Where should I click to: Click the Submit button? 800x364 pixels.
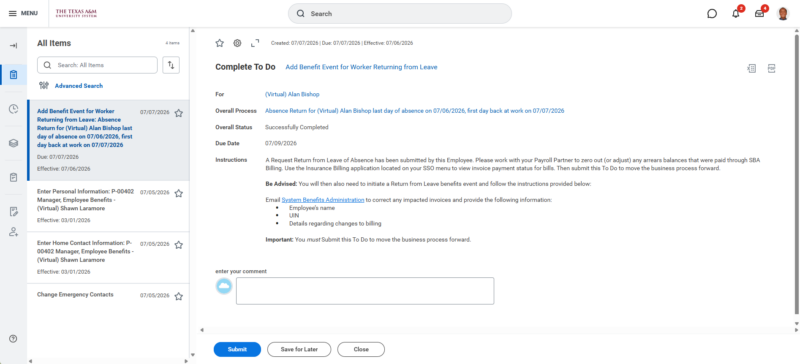tap(237, 349)
